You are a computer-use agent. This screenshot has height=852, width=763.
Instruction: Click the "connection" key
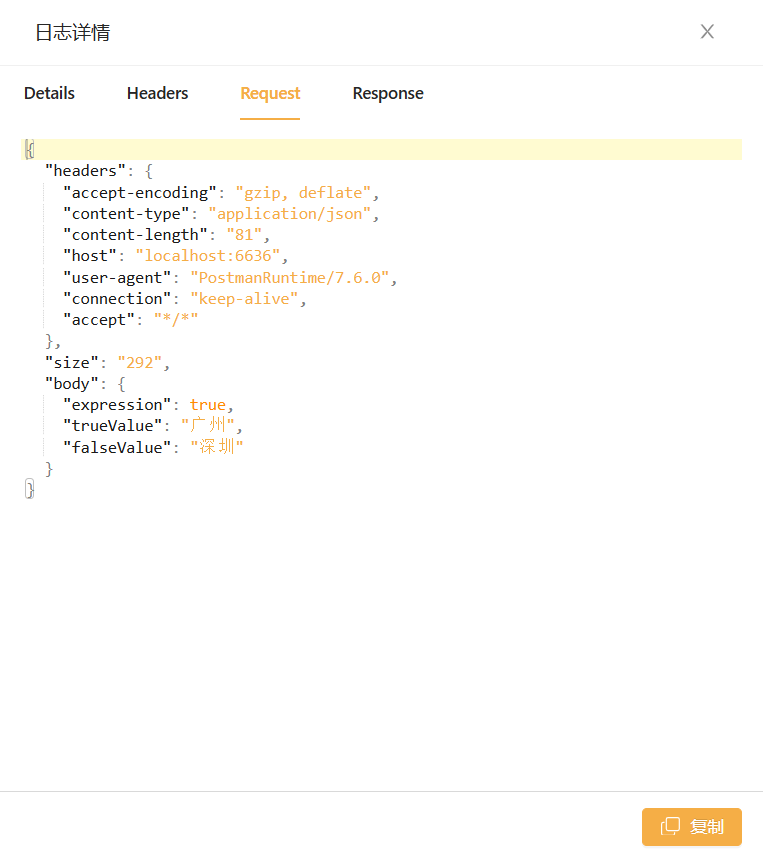117,299
